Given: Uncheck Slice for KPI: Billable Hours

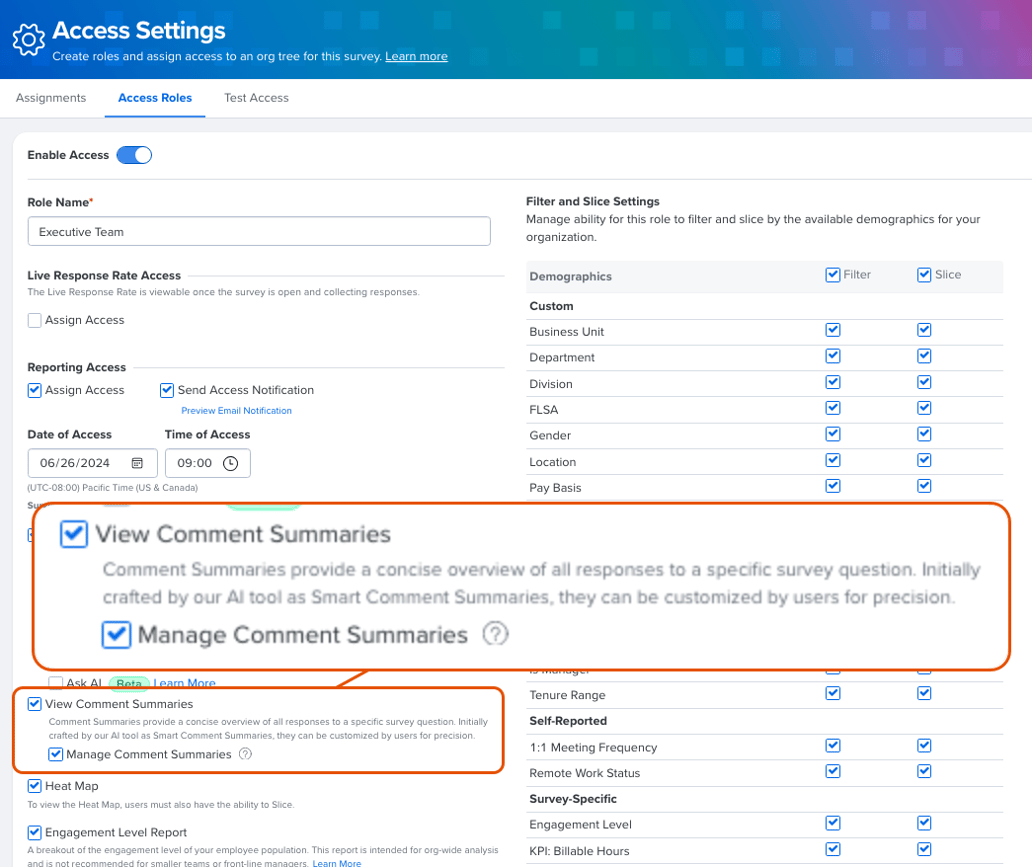Looking at the screenshot, I should tap(924, 849).
